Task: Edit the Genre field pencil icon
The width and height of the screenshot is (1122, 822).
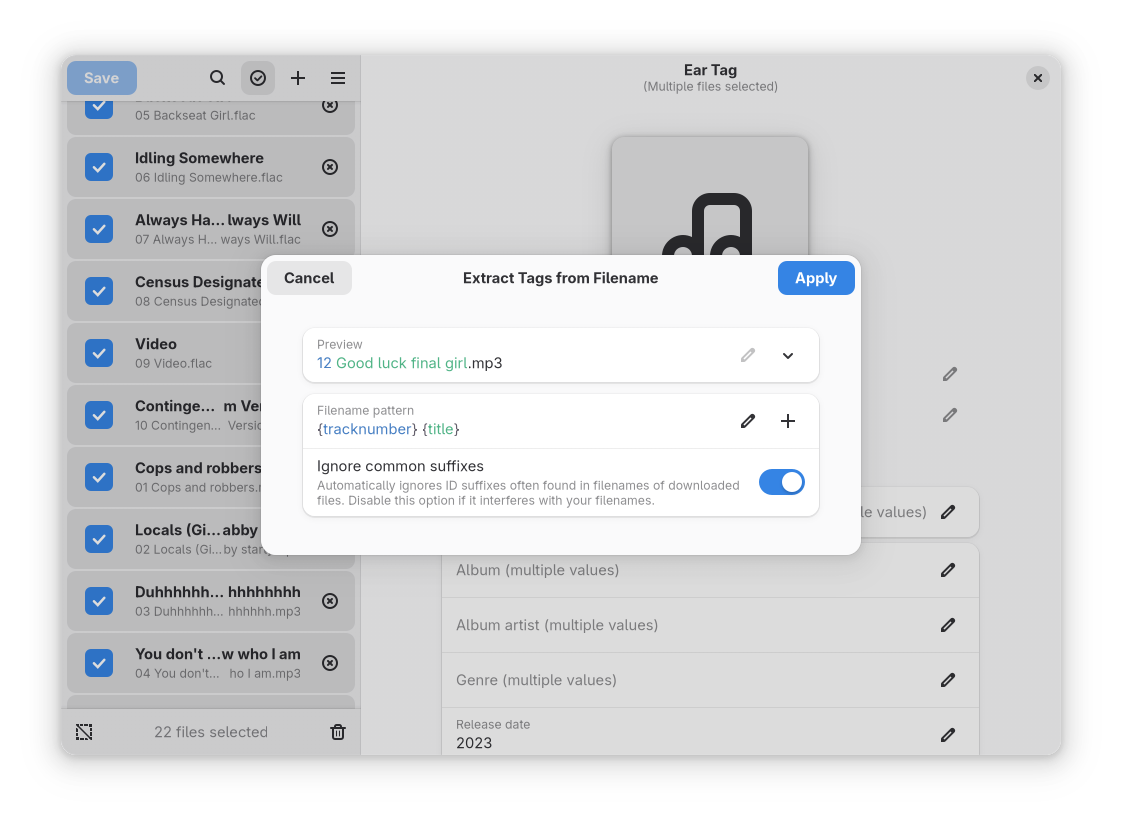Action: point(948,680)
